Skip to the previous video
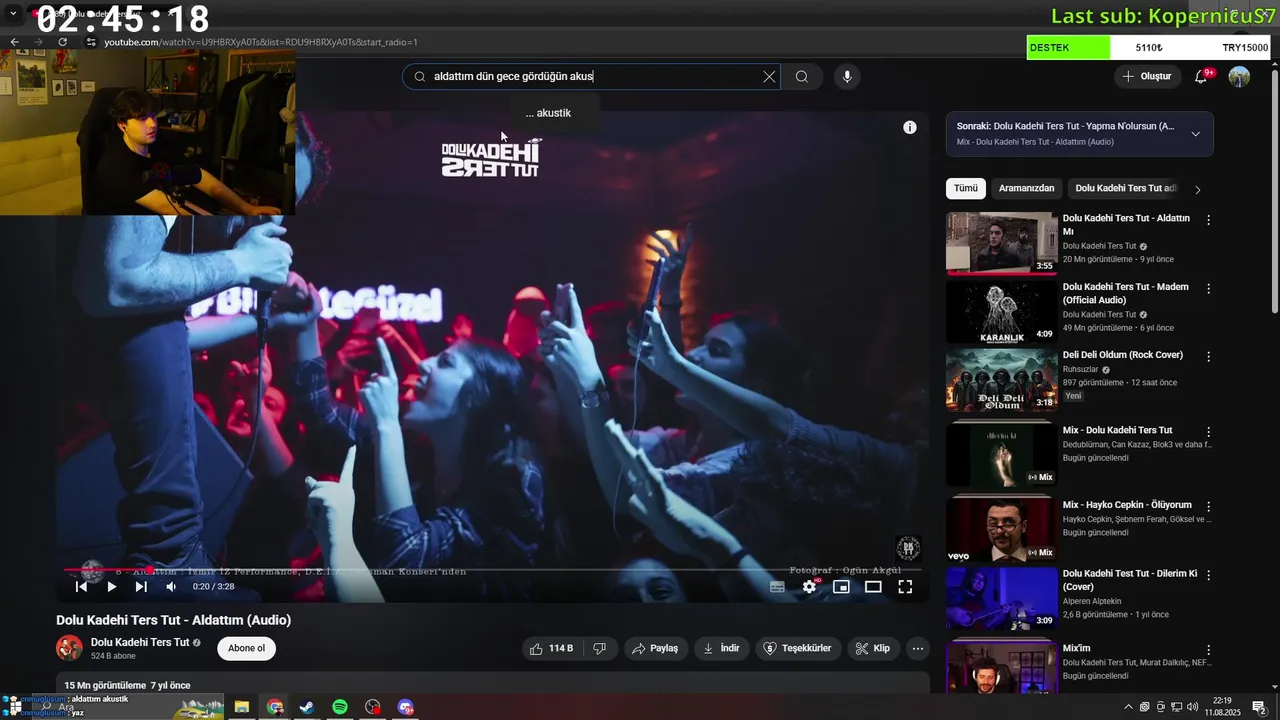Screen dimensions: 1280x720 (82, 587)
